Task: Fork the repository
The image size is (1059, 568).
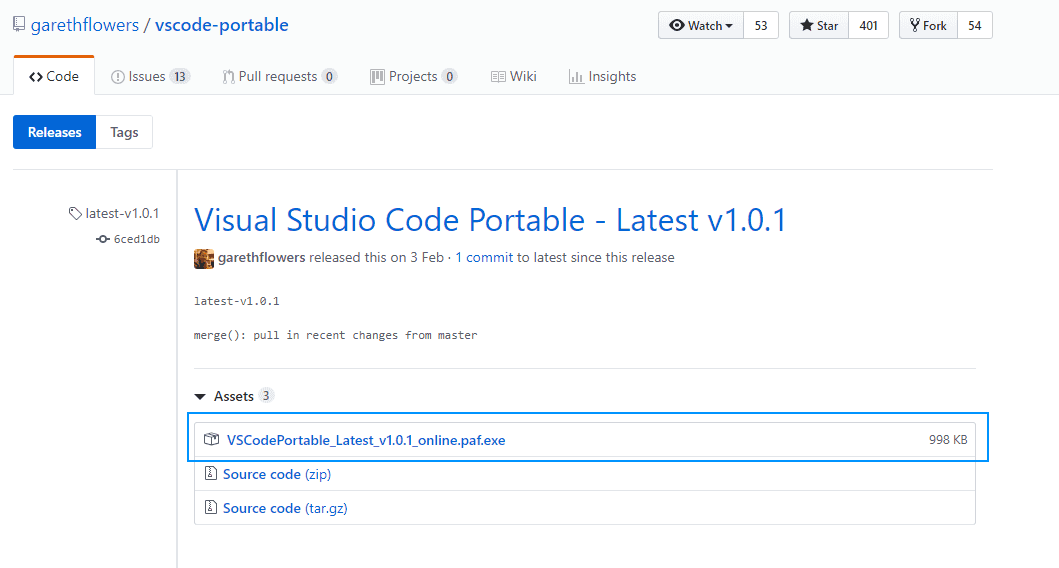Action: point(928,26)
